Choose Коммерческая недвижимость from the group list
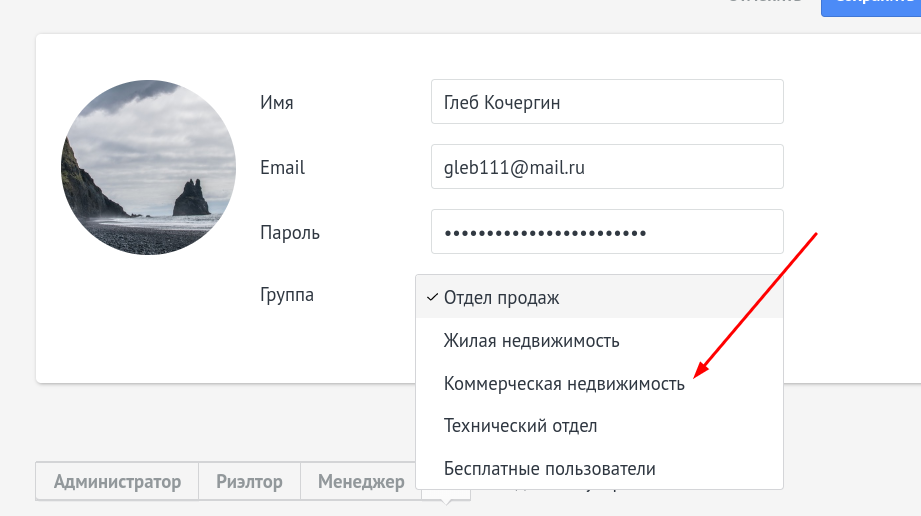921x516 pixels. pos(599,383)
